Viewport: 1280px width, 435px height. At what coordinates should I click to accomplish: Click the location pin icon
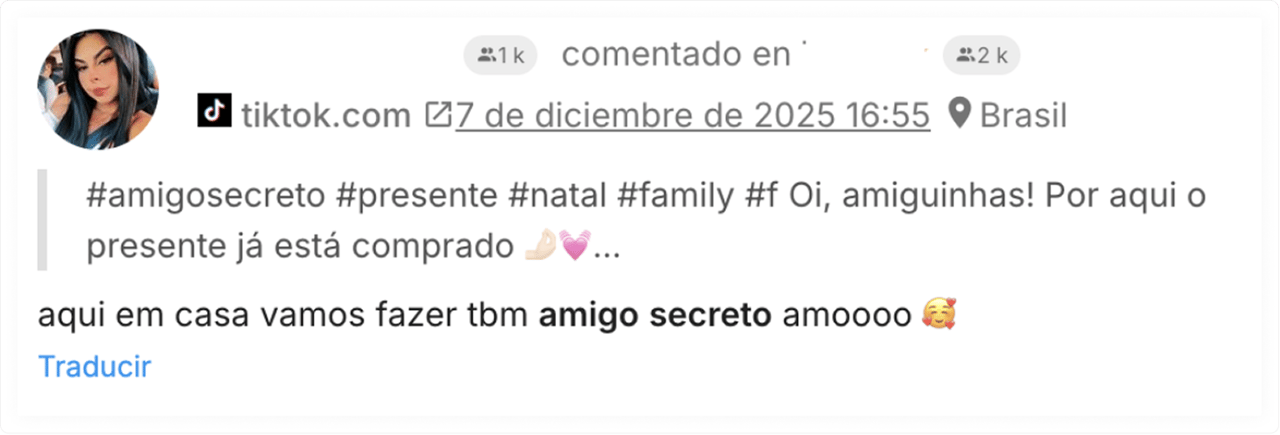point(959,115)
